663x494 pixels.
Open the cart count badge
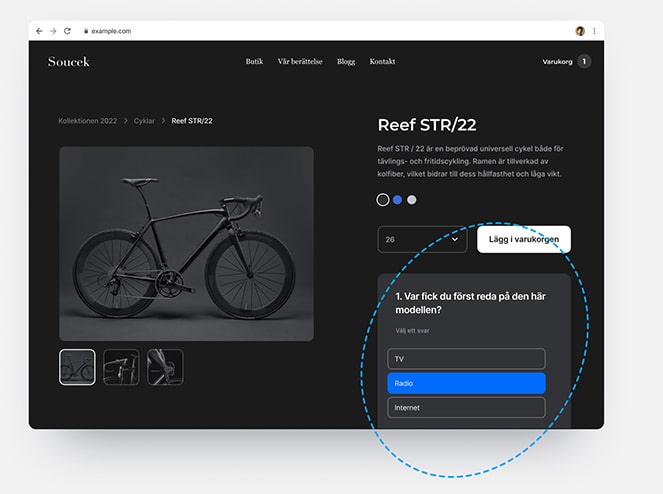pos(584,62)
